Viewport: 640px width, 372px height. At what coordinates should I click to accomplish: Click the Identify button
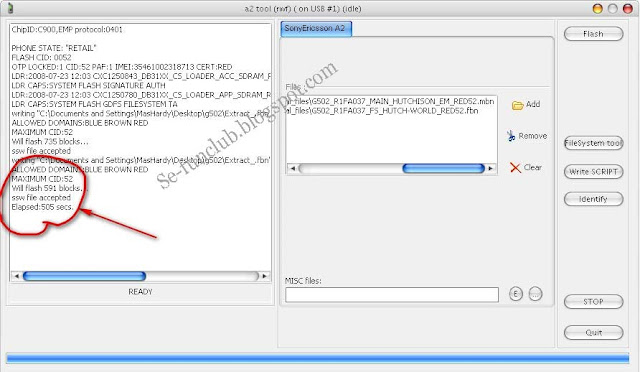[x=593, y=199]
